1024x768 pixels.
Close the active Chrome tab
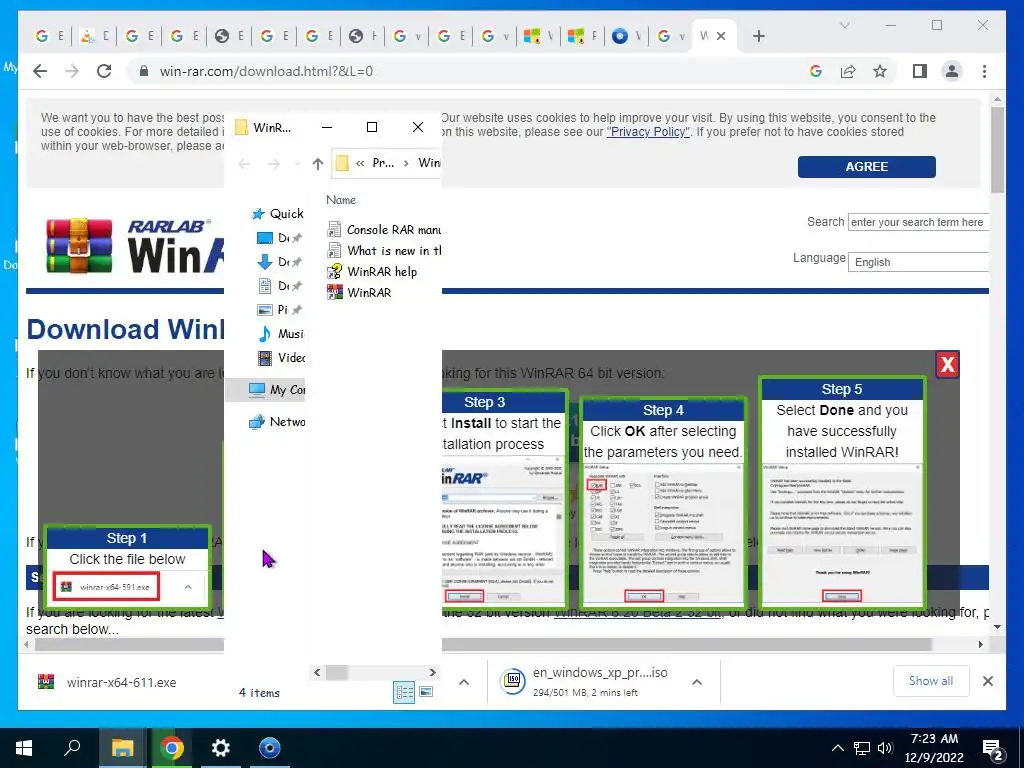coord(721,36)
